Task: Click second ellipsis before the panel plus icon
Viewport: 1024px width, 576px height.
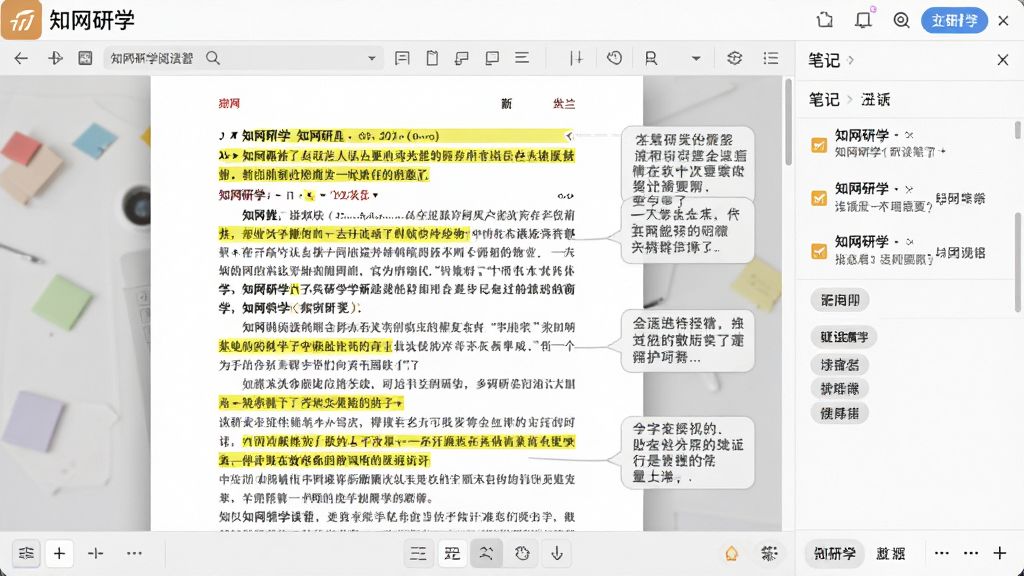Action: (x=971, y=553)
